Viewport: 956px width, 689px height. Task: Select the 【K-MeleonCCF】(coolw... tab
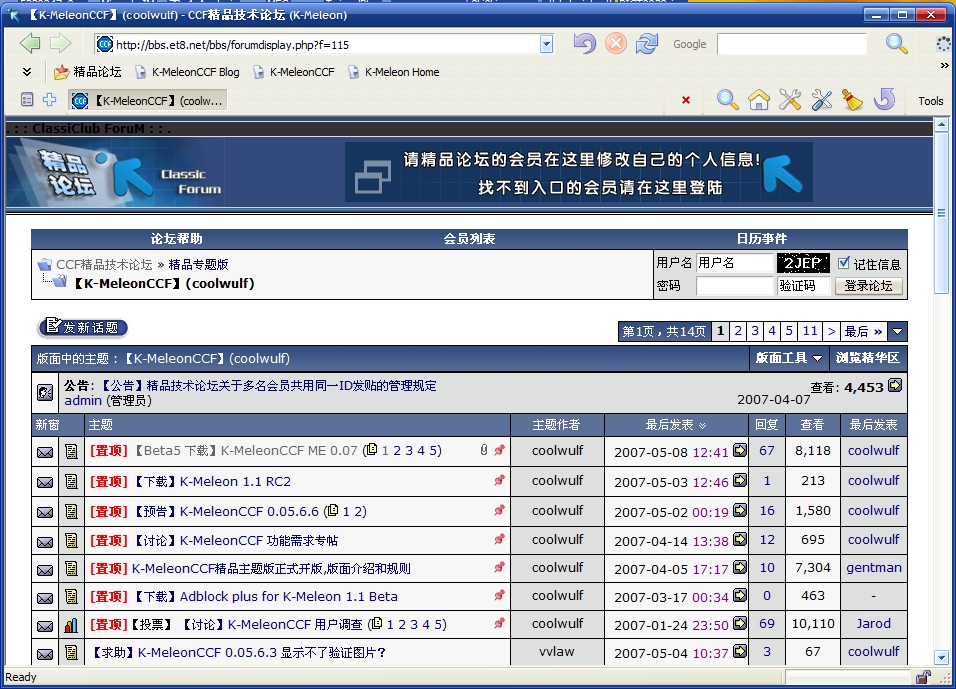148,100
